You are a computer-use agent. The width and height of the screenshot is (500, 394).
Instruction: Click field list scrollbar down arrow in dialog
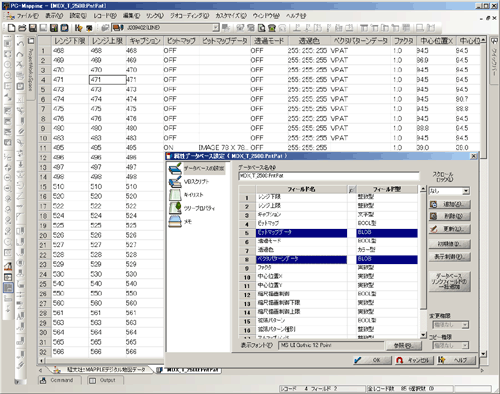click(x=423, y=335)
